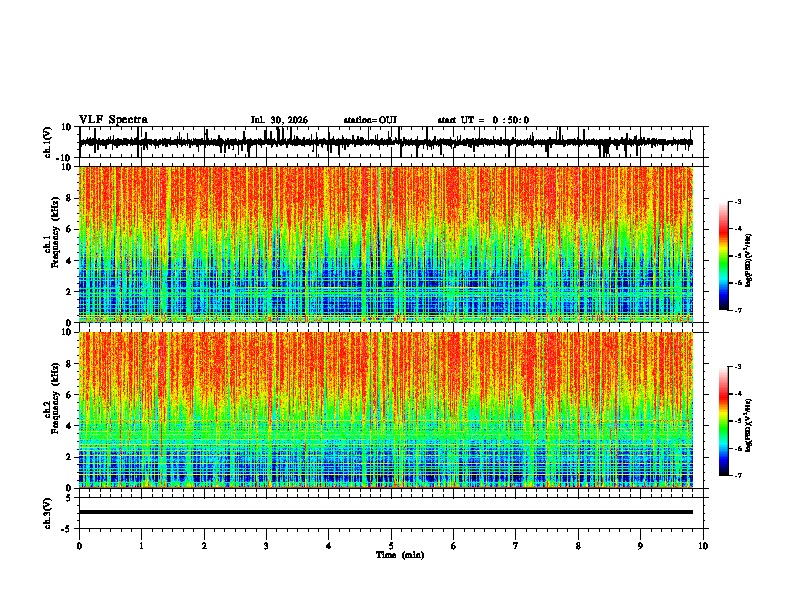Viewport: 792px width, 612px height.
Task: Click the "-7" label on ch.2 color scale
Action: coord(738,475)
